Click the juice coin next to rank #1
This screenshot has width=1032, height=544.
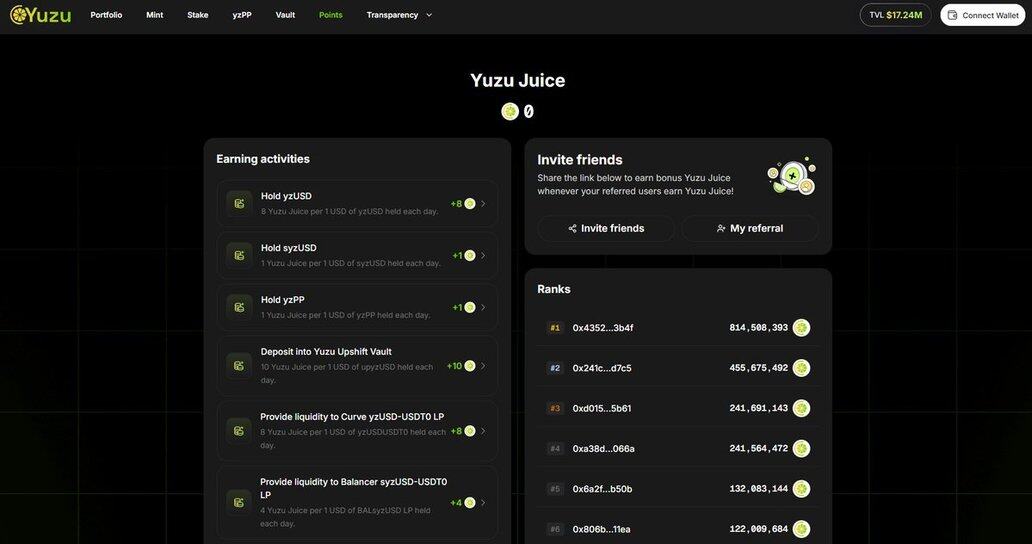pyautogui.click(x=801, y=328)
